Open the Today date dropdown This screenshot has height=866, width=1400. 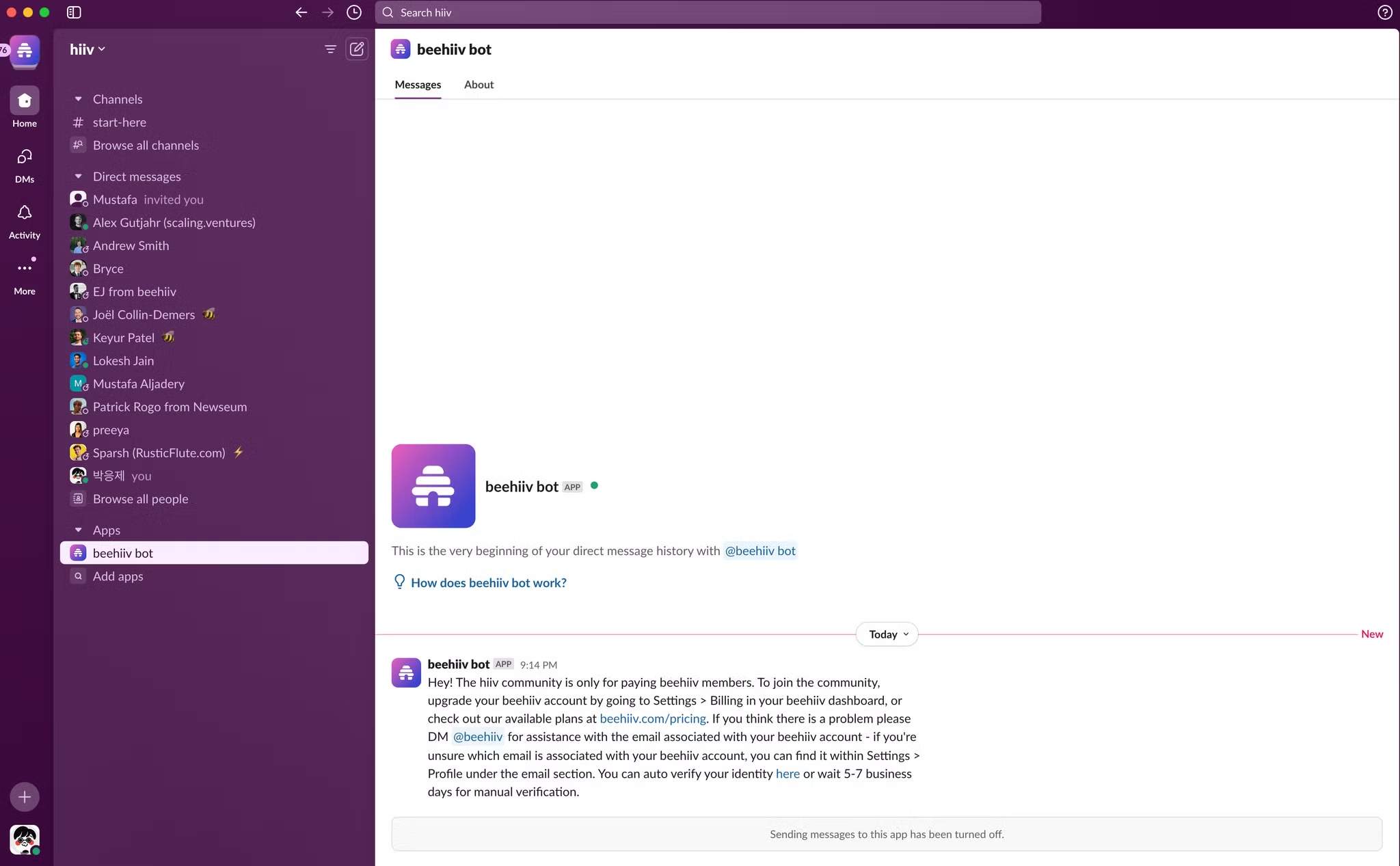(x=887, y=634)
